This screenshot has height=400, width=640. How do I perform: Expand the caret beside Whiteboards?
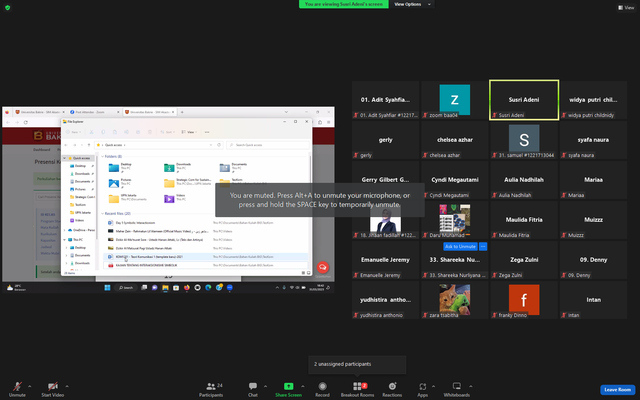[x=470, y=386]
